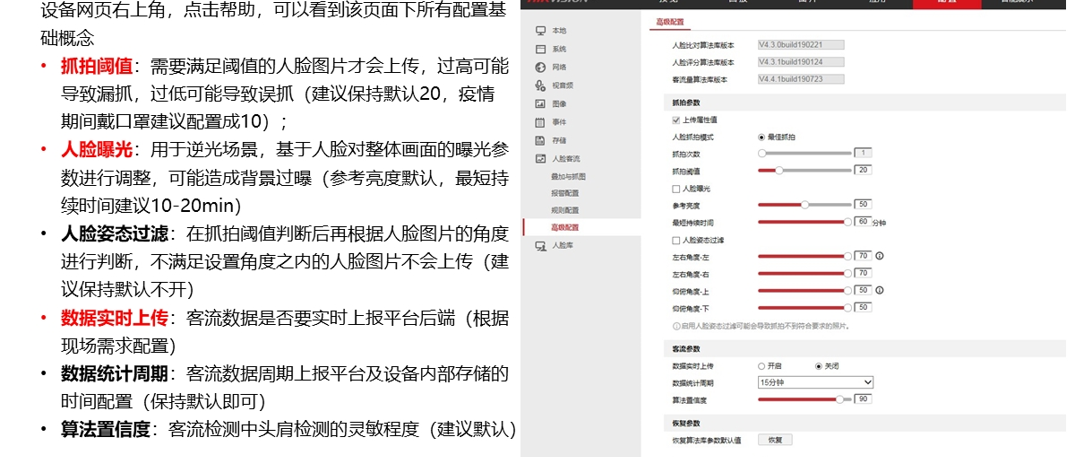Open the 网络 (Network) globe icon

[540, 67]
